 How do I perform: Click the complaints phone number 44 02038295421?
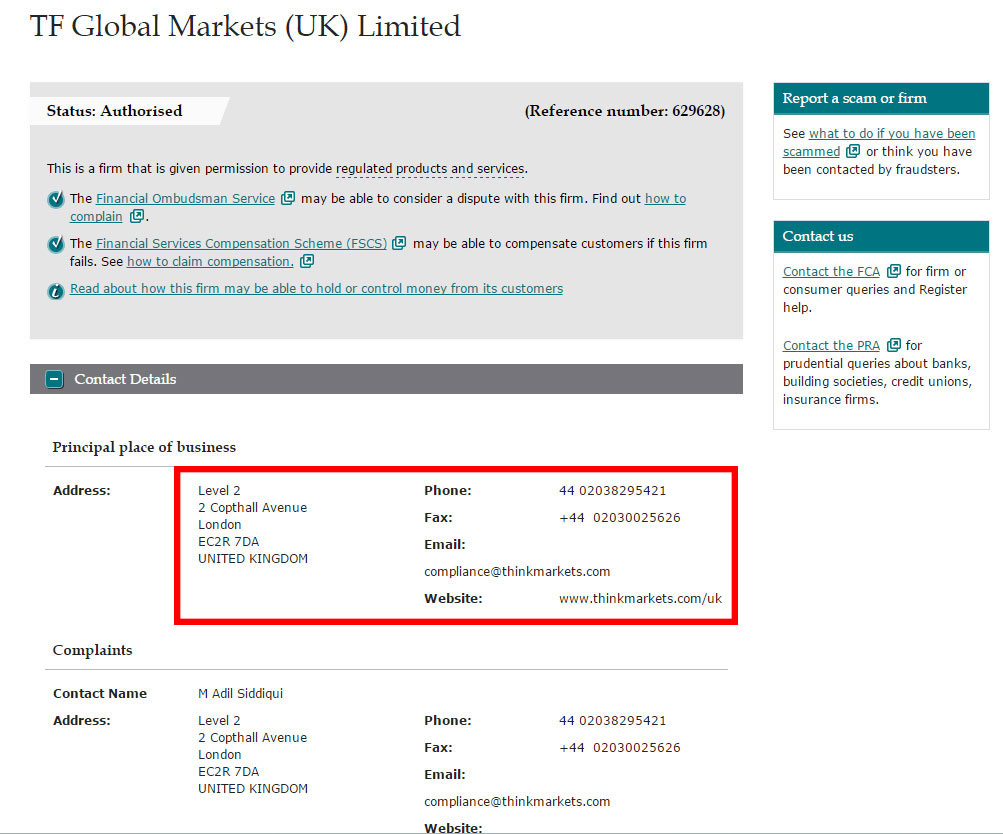point(612,721)
